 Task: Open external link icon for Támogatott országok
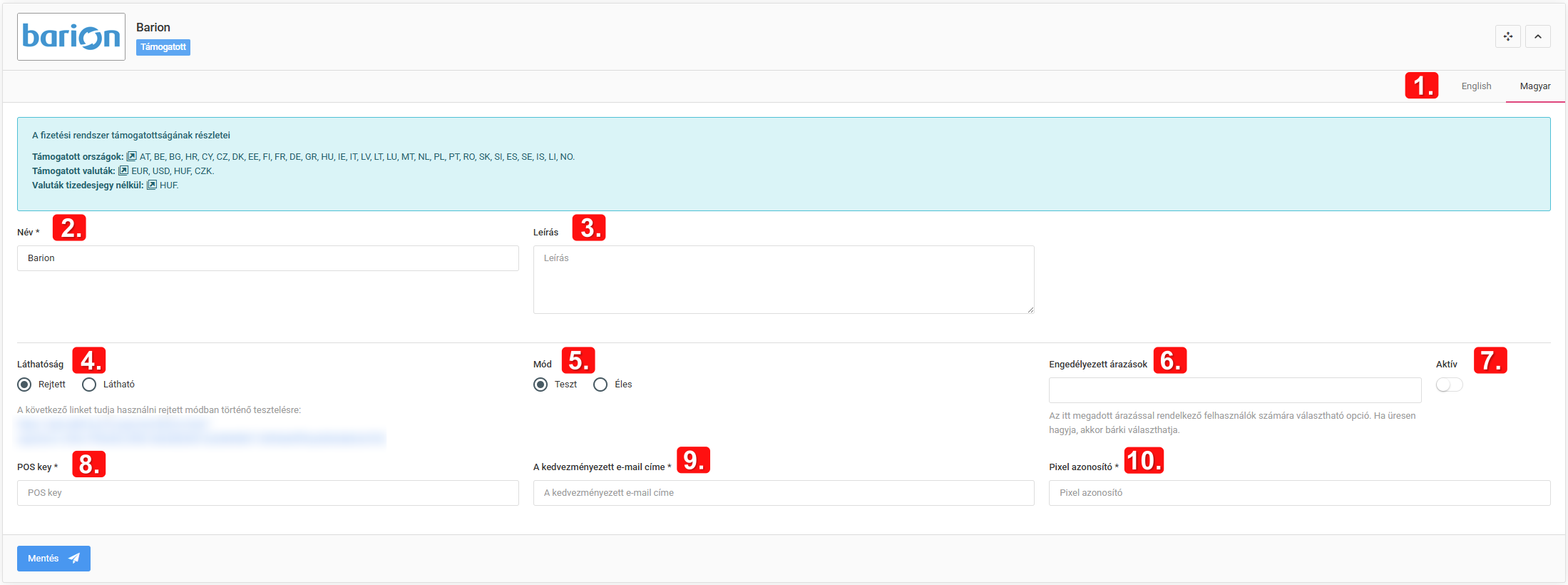(x=132, y=156)
